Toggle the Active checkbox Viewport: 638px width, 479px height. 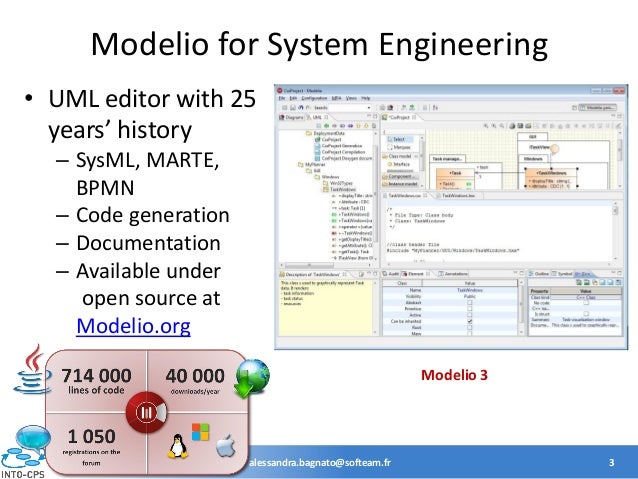(x=470, y=315)
